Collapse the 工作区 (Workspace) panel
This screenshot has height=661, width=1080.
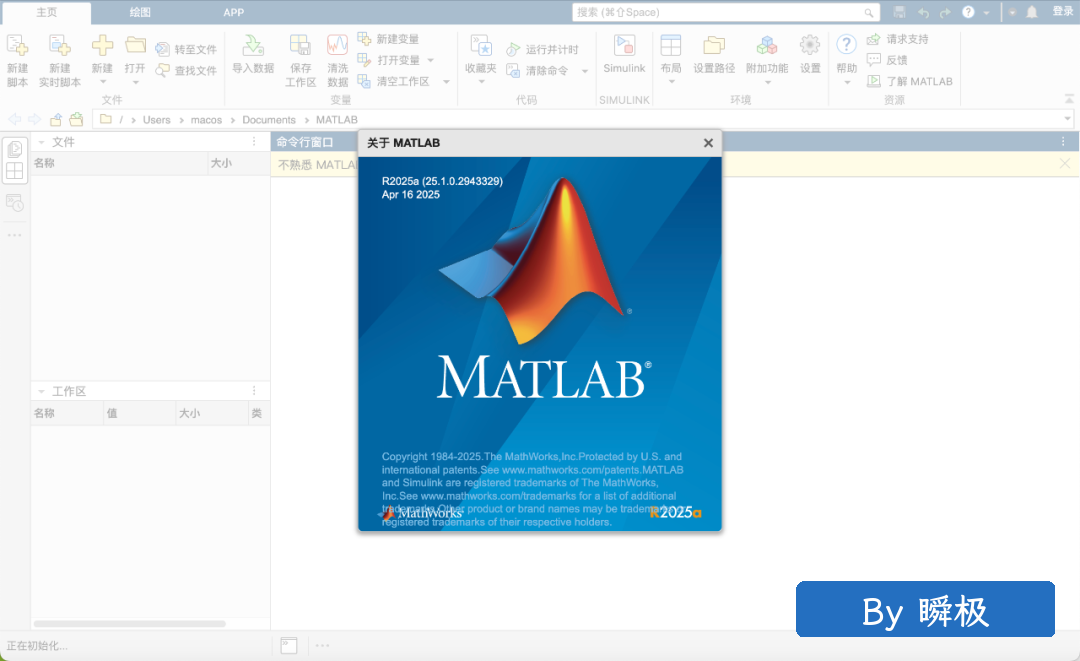(x=41, y=391)
